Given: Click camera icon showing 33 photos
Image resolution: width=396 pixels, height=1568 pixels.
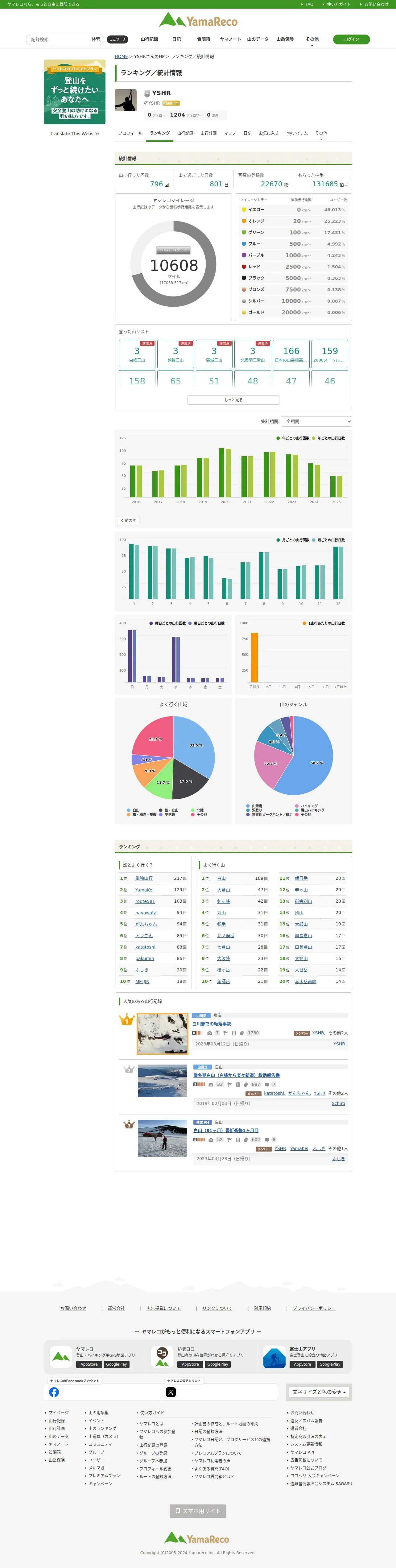Looking at the screenshot, I should coord(212,1084).
